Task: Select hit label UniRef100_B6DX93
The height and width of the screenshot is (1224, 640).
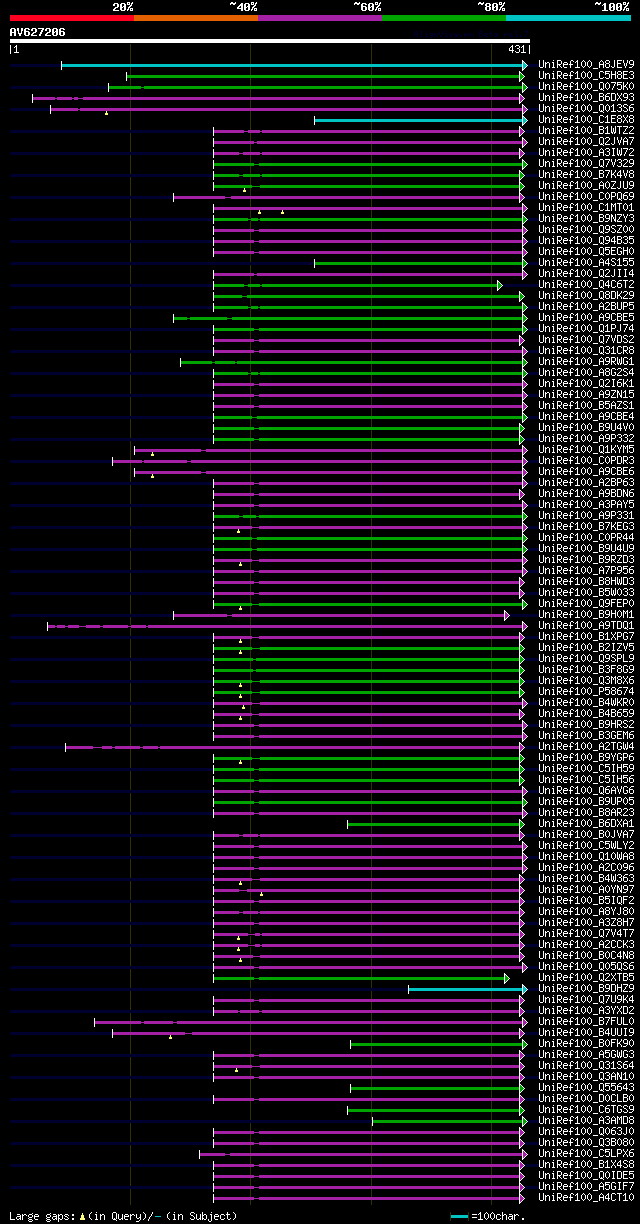Action: pyautogui.click(x=586, y=98)
